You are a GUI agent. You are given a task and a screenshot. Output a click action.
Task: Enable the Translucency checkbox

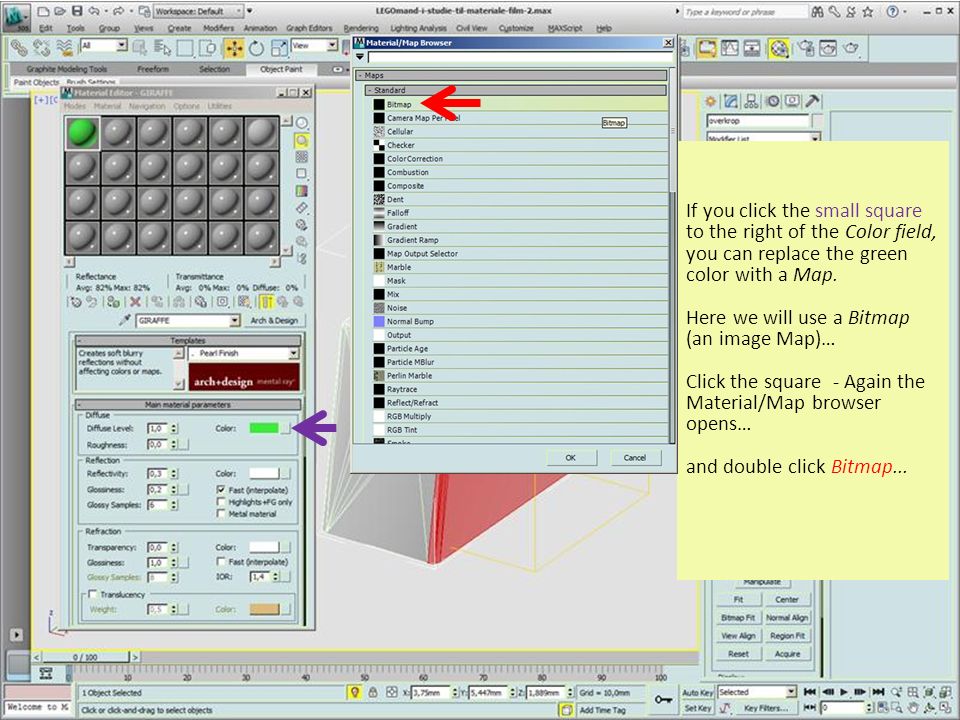[x=92, y=594]
